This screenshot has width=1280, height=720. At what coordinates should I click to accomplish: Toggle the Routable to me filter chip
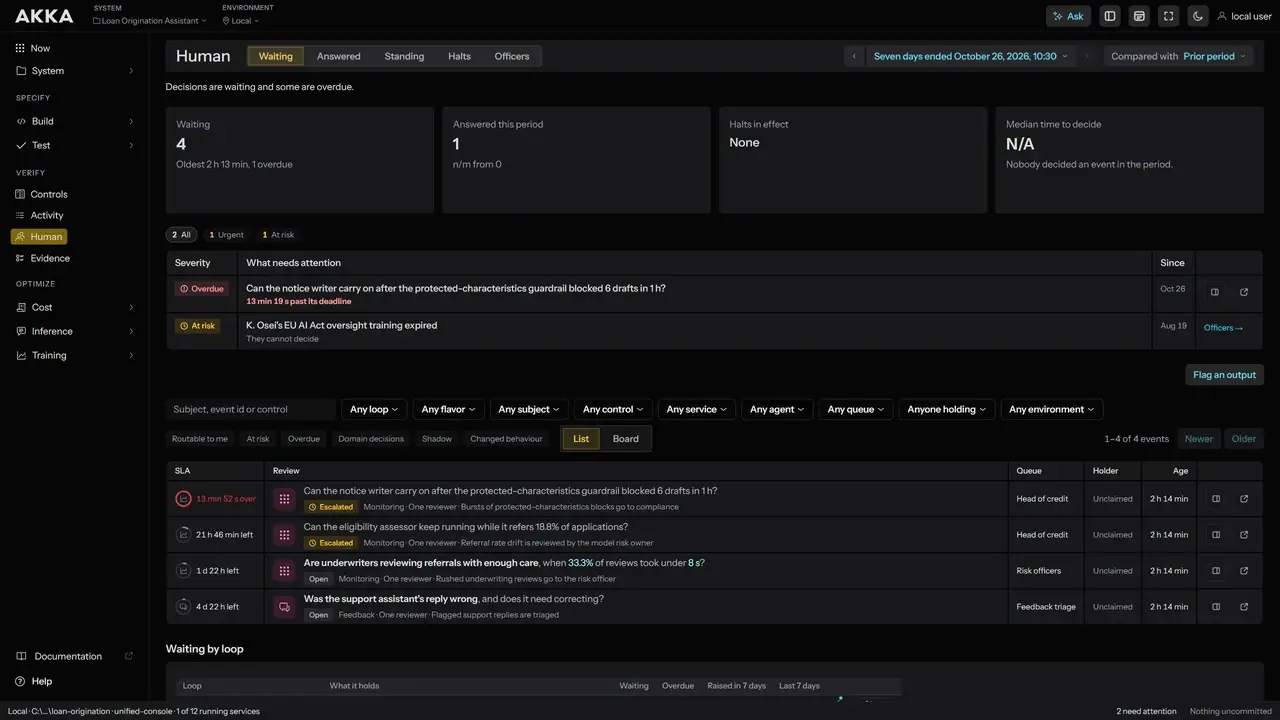pos(200,438)
